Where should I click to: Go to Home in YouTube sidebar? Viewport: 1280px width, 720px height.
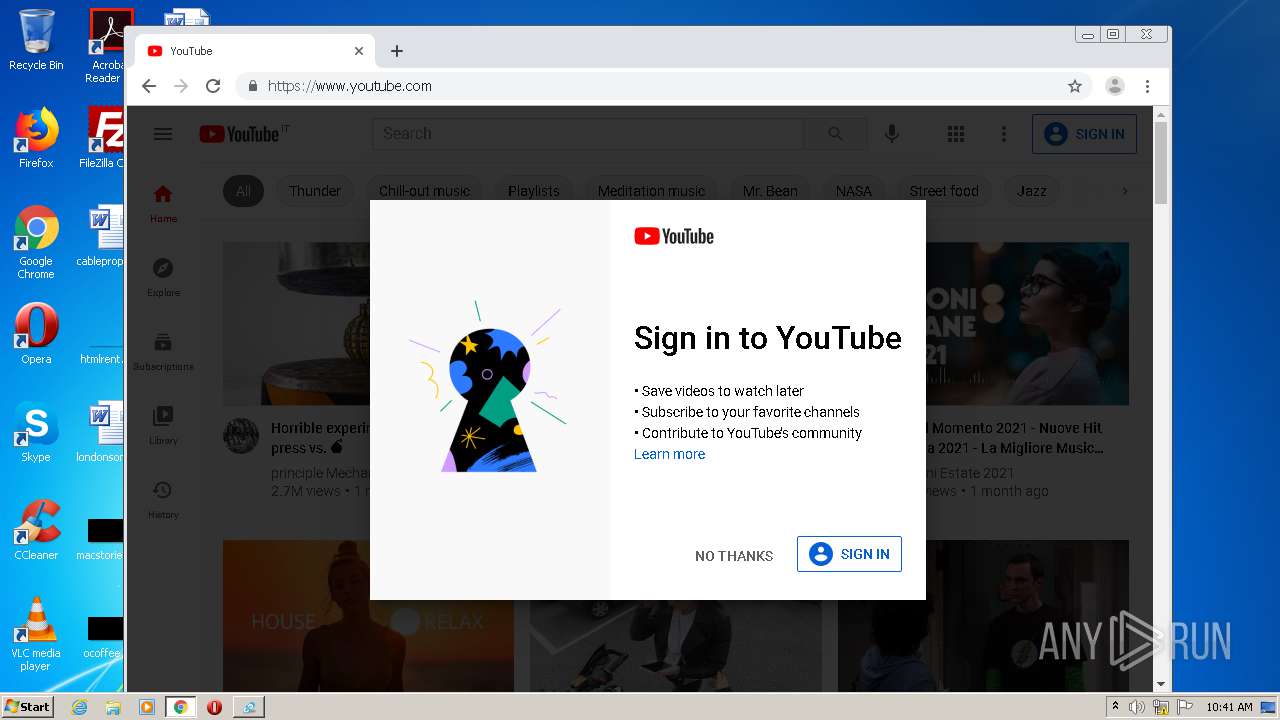point(163,203)
